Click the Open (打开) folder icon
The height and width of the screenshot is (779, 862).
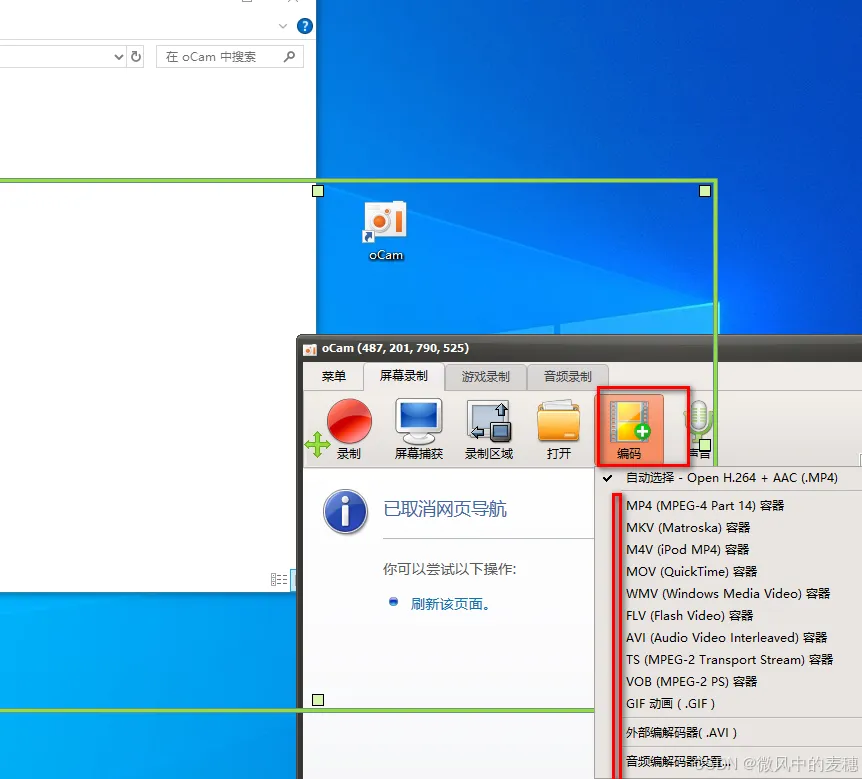pyautogui.click(x=559, y=429)
